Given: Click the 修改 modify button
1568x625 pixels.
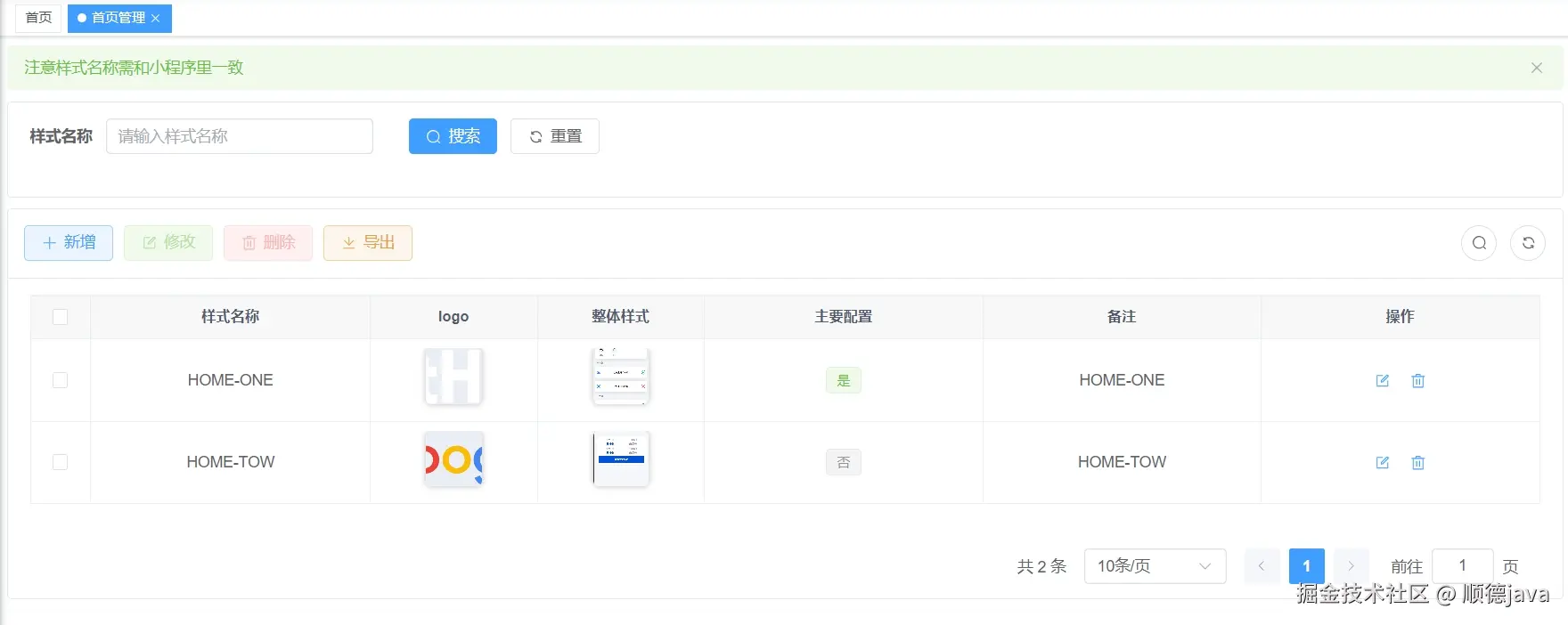Looking at the screenshot, I should tap(168, 242).
